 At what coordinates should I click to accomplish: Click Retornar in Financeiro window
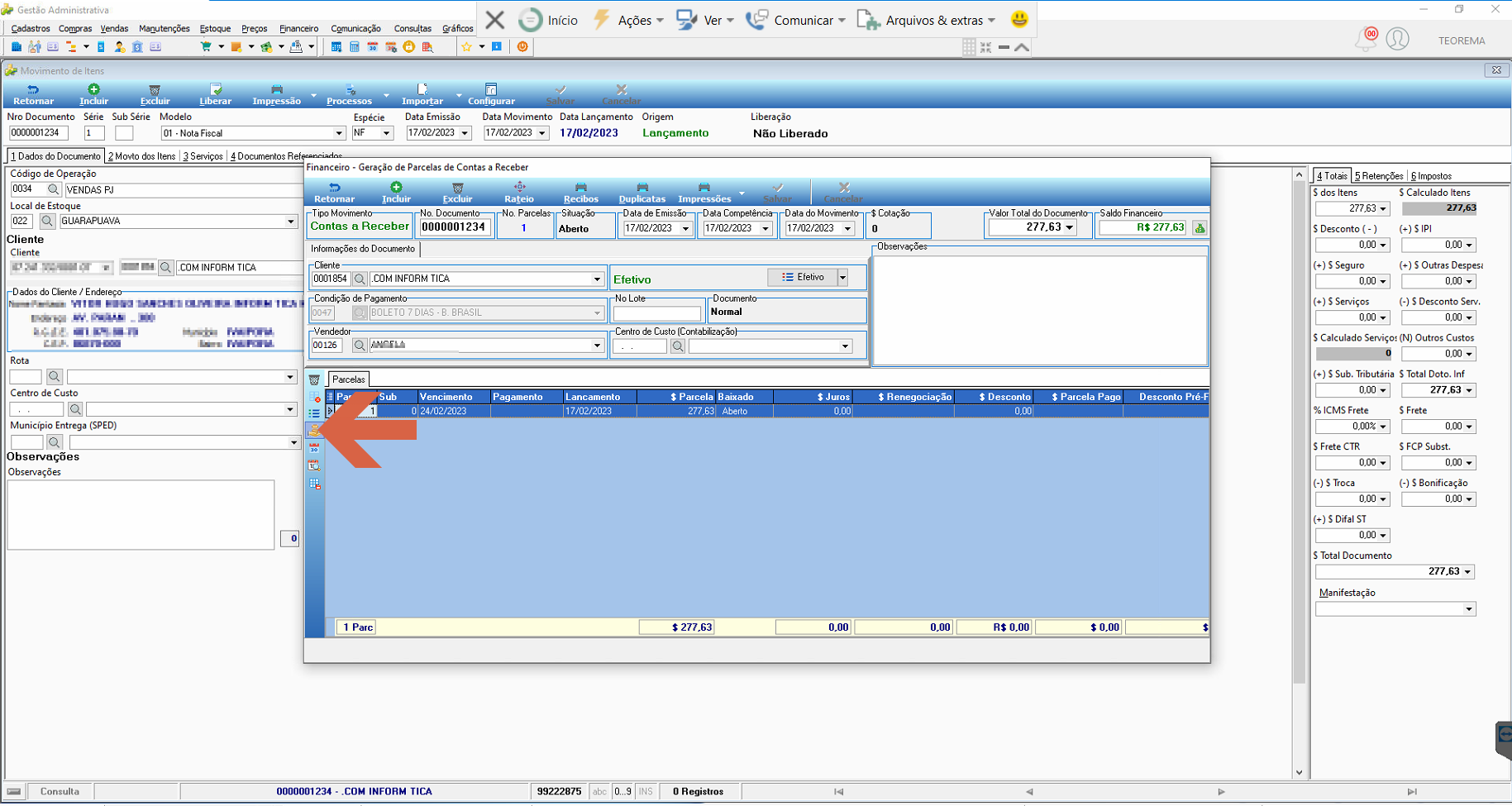[x=334, y=192]
